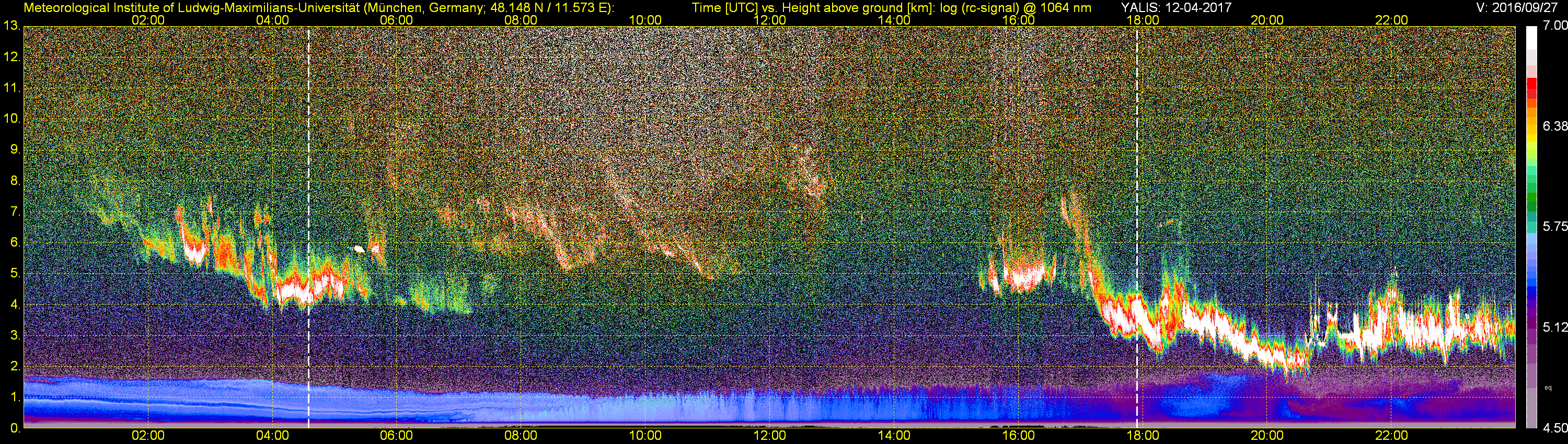1568x444 pixels.
Task: Click the 02:00 label on the bottom time axis
Action: pos(148,436)
